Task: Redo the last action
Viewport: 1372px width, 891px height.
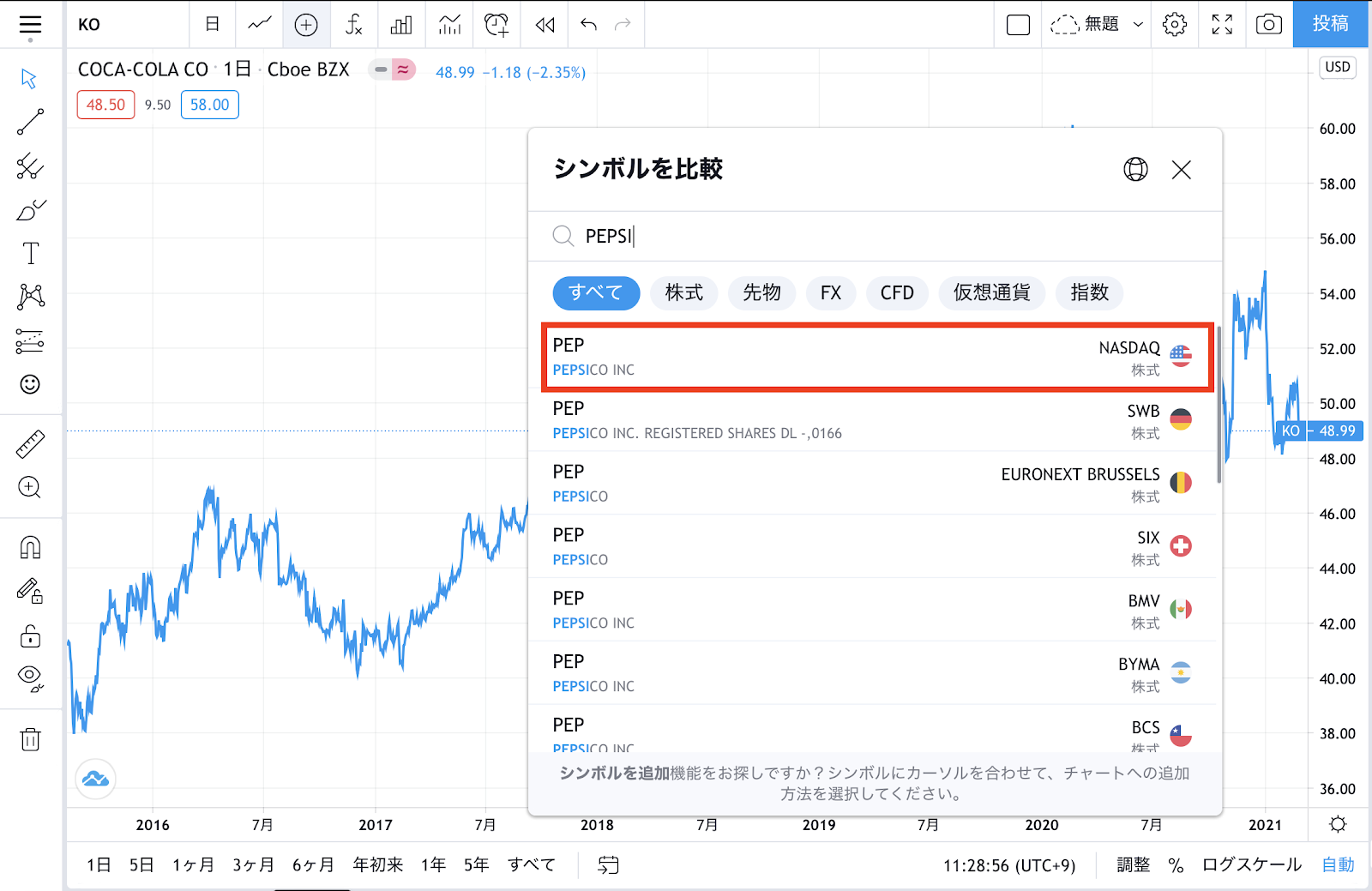Action: tap(623, 25)
